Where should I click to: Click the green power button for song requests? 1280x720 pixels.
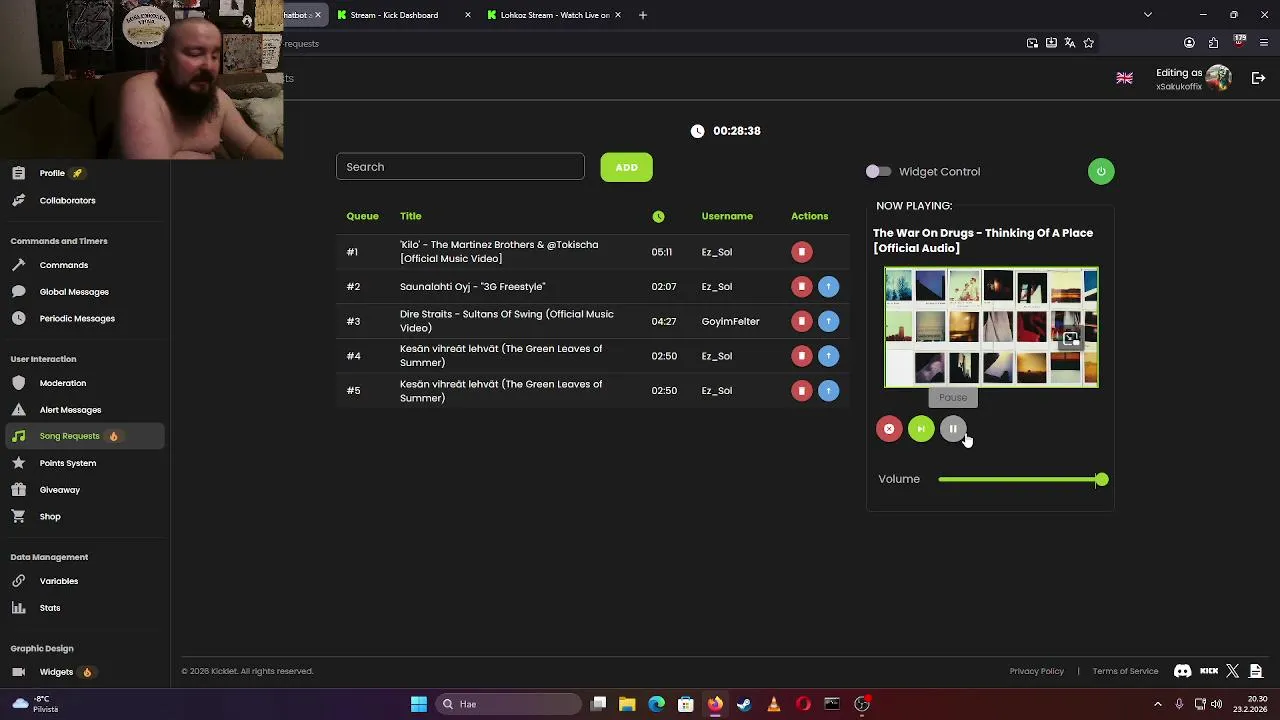pyautogui.click(x=1101, y=171)
